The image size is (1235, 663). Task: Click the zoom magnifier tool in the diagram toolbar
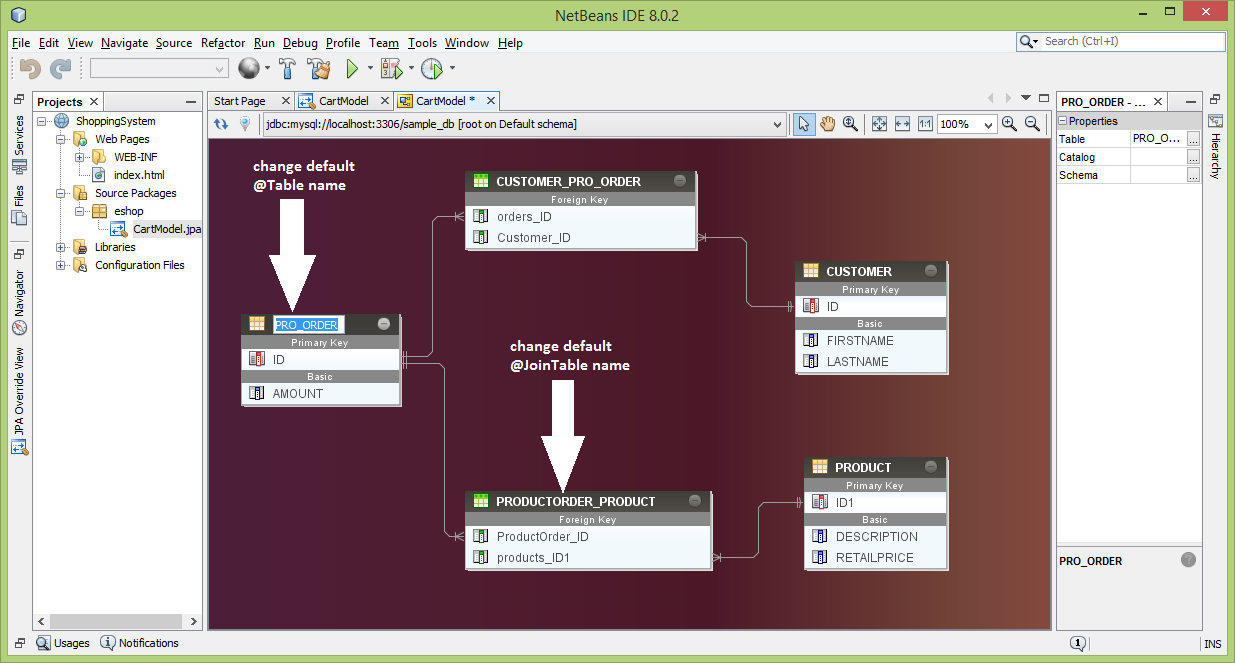click(850, 124)
